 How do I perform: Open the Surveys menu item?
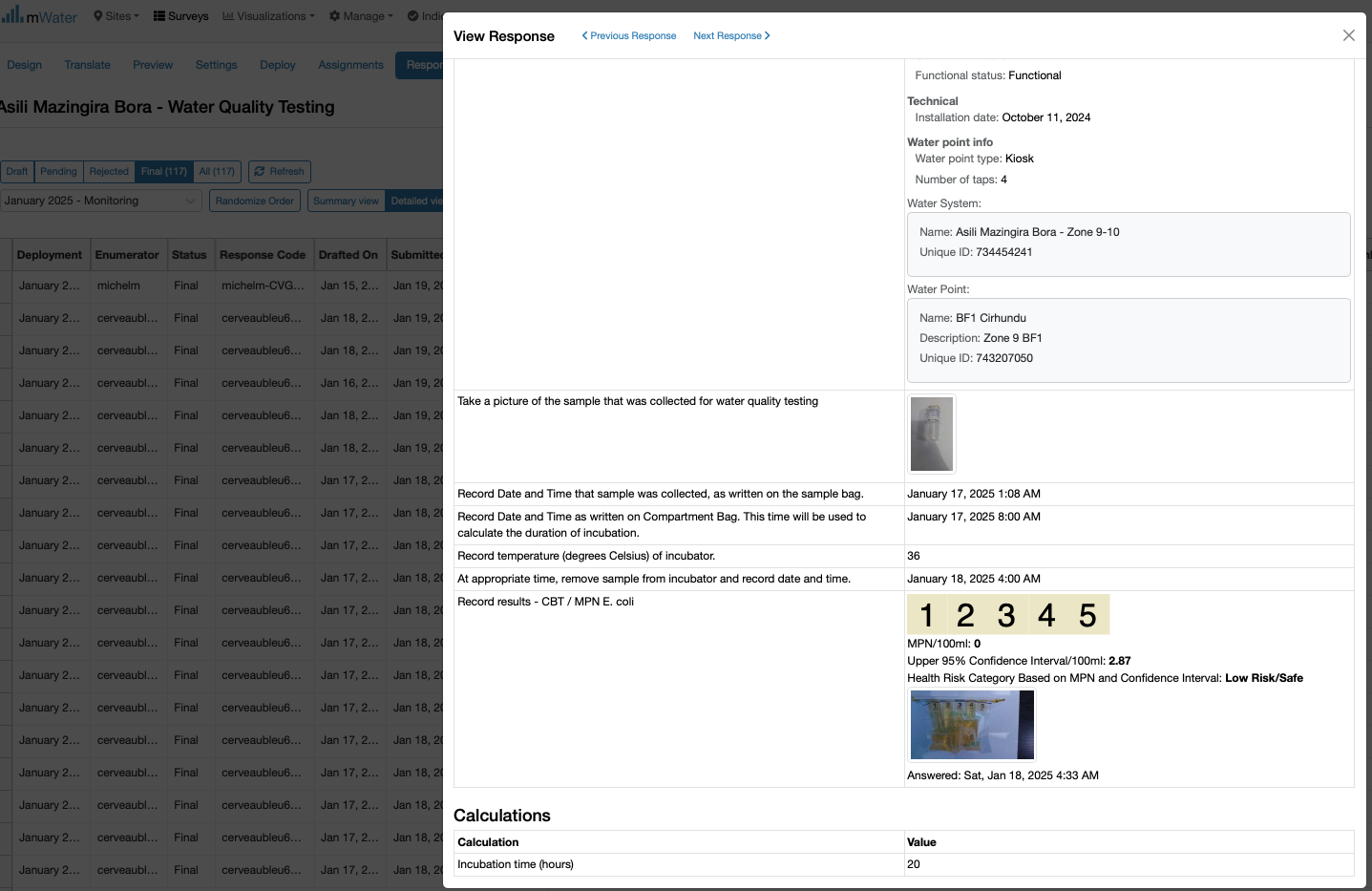click(x=180, y=16)
